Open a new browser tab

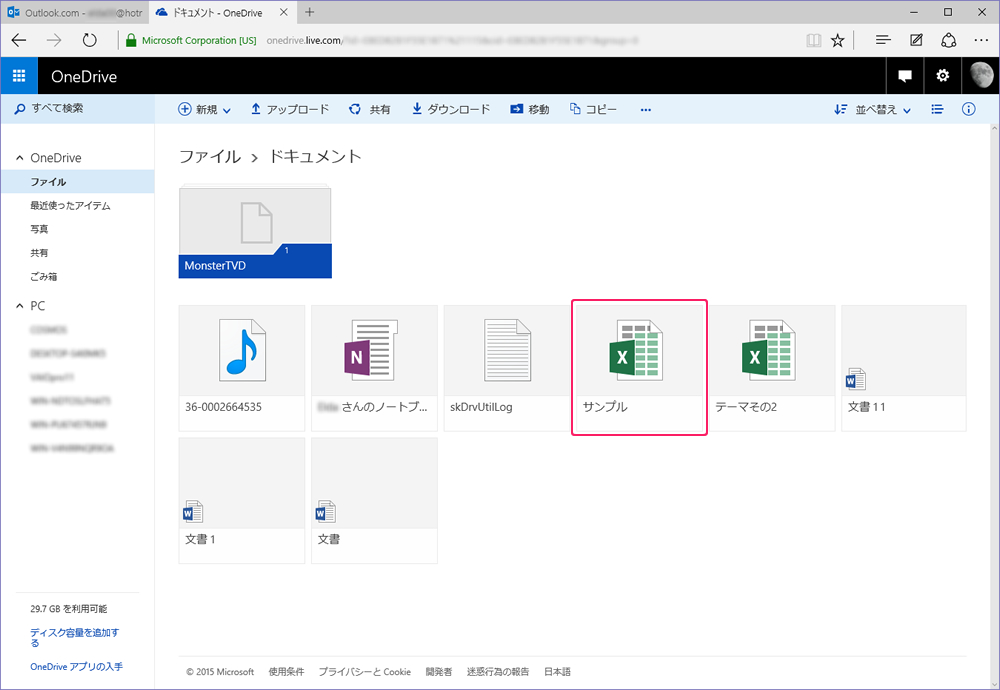309,12
